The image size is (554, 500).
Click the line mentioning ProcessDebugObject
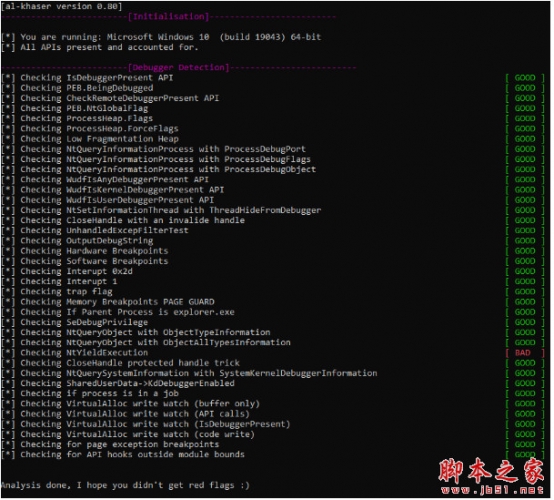pyautogui.click(x=158, y=169)
